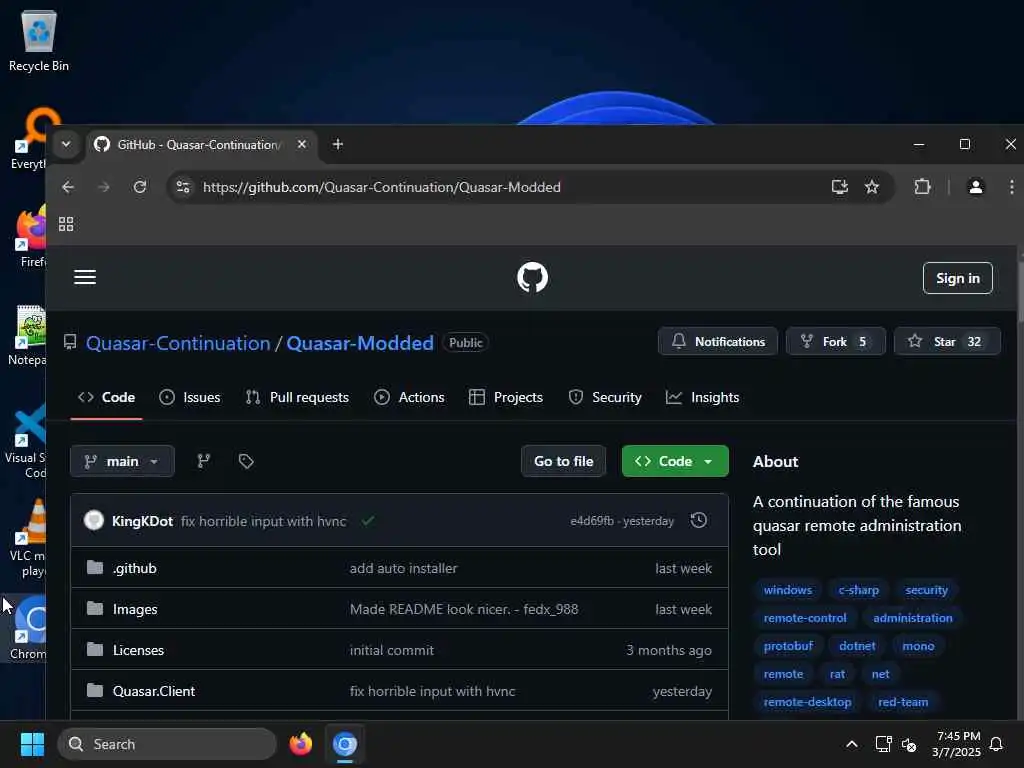Click the install app icon in address bar
This screenshot has height=768, width=1024.
[840, 187]
